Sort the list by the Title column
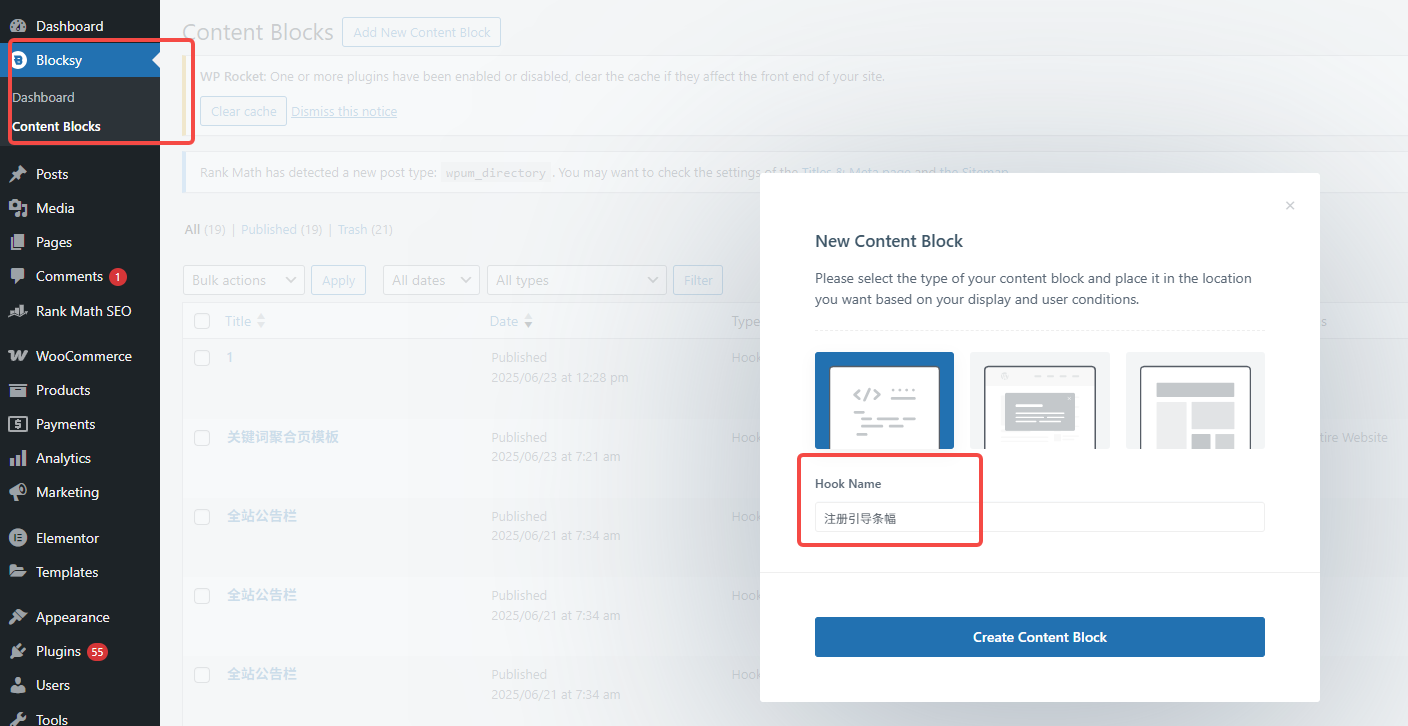 click(x=245, y=321)
